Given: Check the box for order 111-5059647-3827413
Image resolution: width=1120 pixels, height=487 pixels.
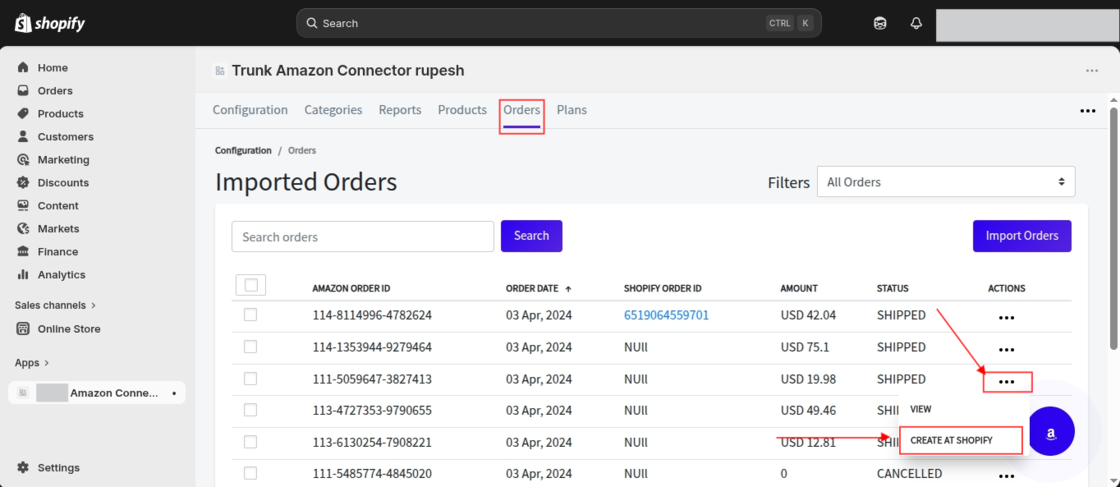Looking at the screenshot, I should (250, 379).
